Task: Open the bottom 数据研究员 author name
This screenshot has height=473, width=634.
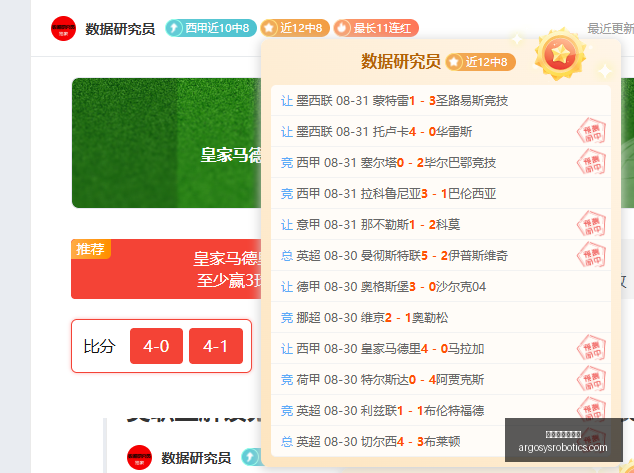Action: pos(196,458)
